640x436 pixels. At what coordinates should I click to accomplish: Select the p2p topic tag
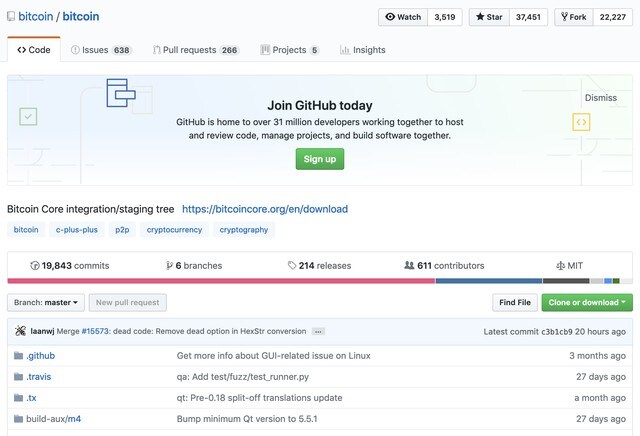122,229
